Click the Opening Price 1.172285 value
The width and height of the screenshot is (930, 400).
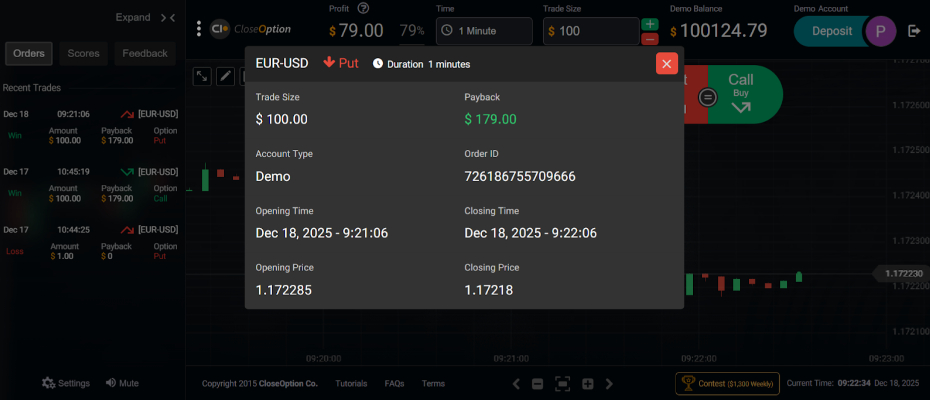[284, 290]
